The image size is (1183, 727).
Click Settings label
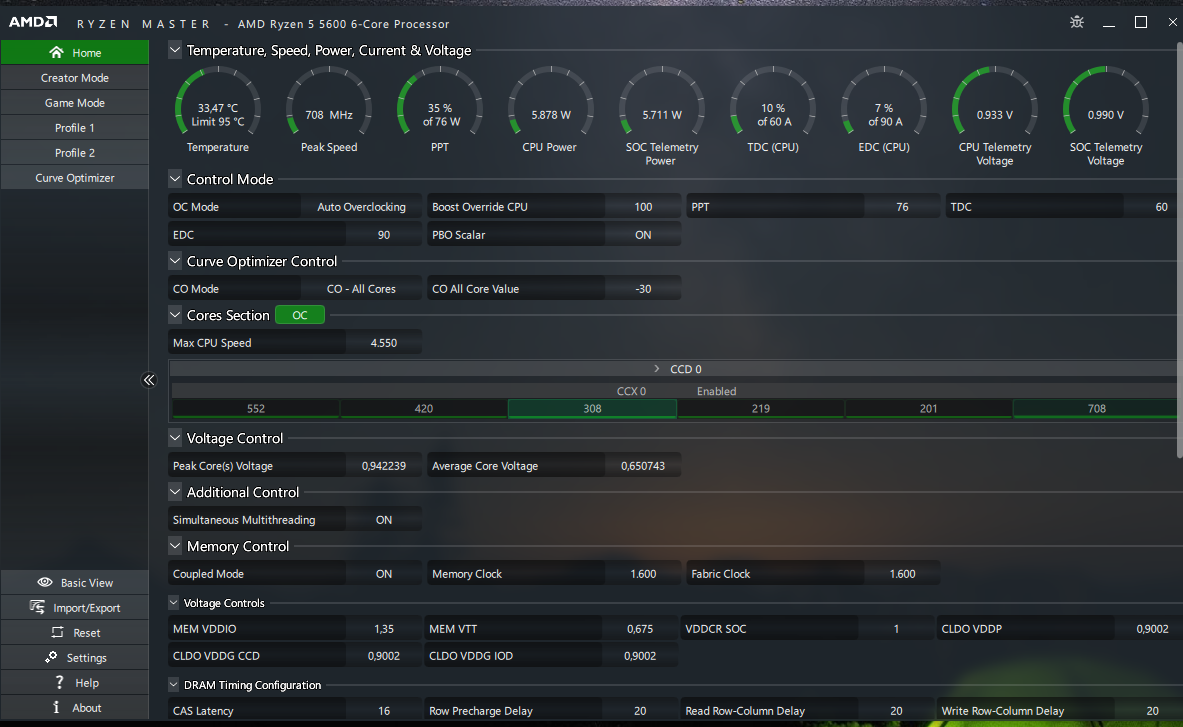tap(87, 658)
